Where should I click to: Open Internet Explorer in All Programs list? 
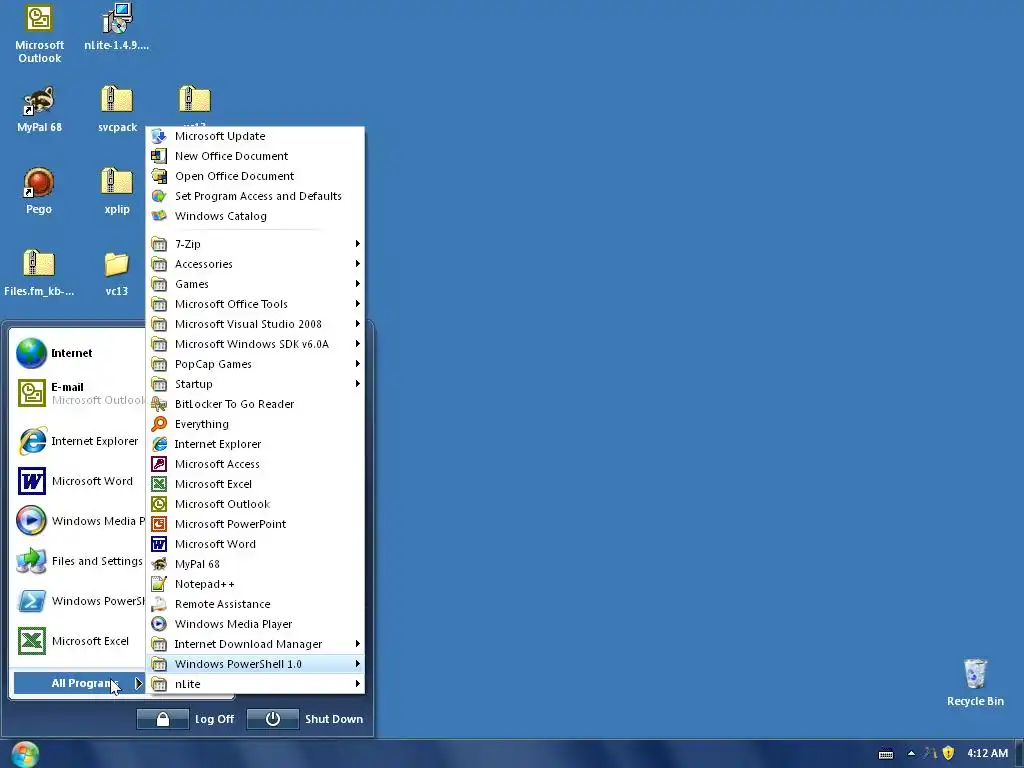255,444
